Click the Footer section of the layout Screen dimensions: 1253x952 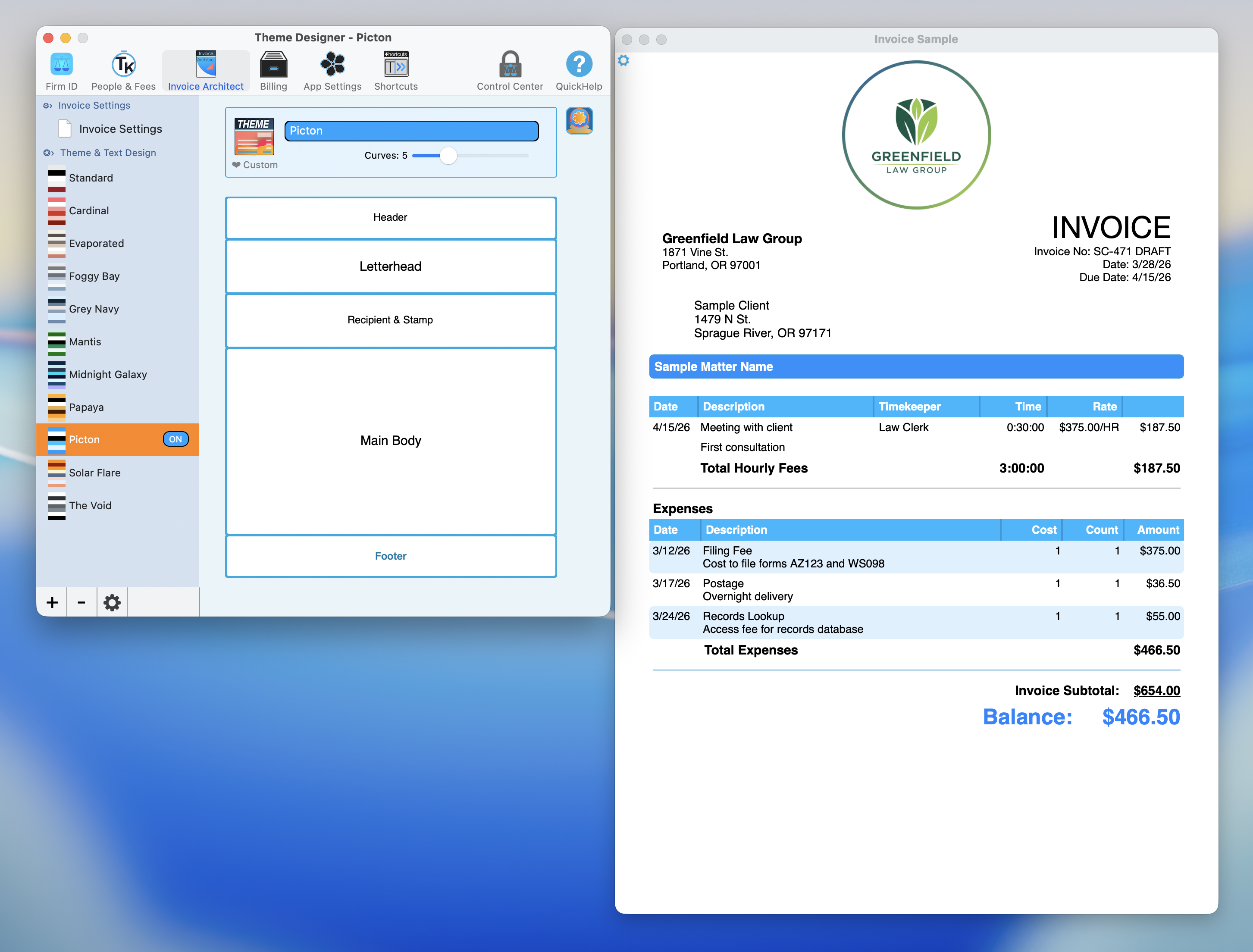pyautogui.click(x=391, y=556)
